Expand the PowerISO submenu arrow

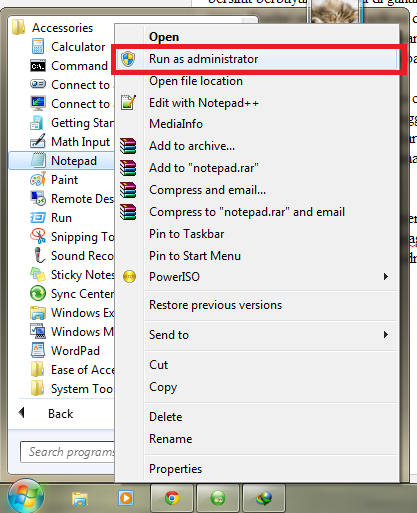click(386, 277)
